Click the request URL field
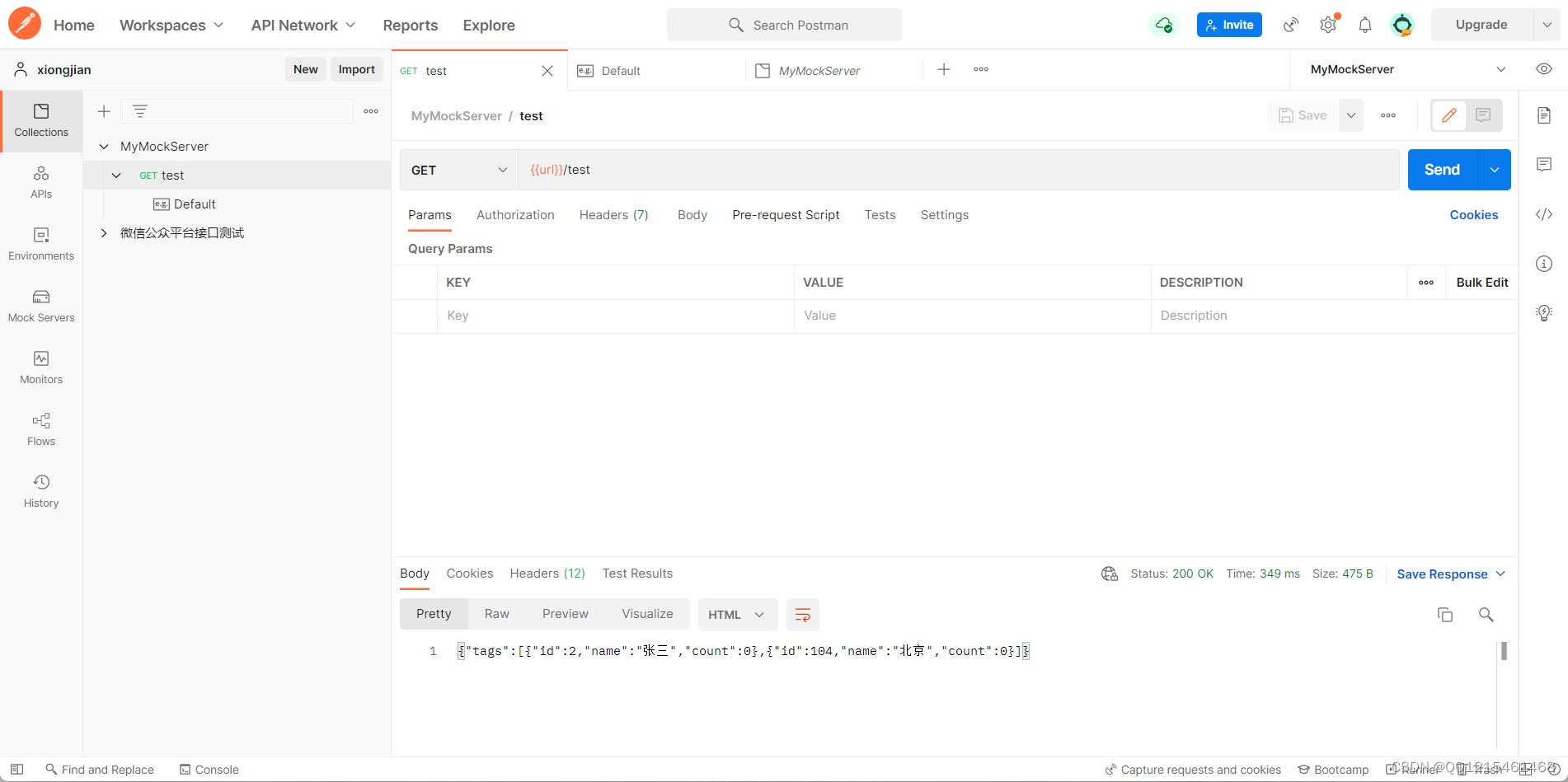The image size is (1568, 782). pos(959,170)
